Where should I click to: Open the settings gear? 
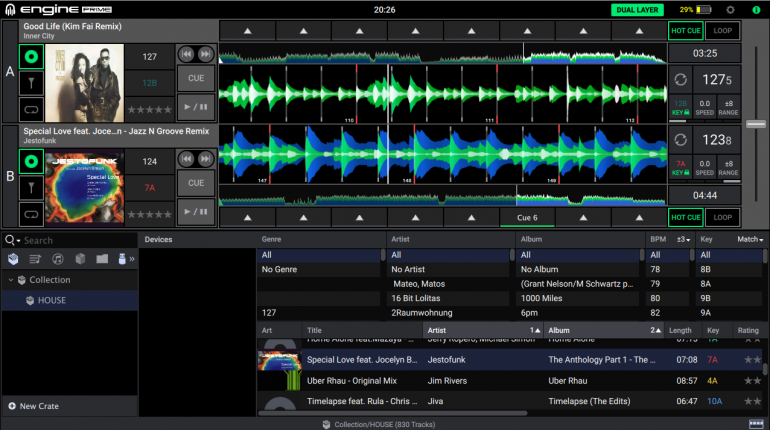tap(730, 10)
